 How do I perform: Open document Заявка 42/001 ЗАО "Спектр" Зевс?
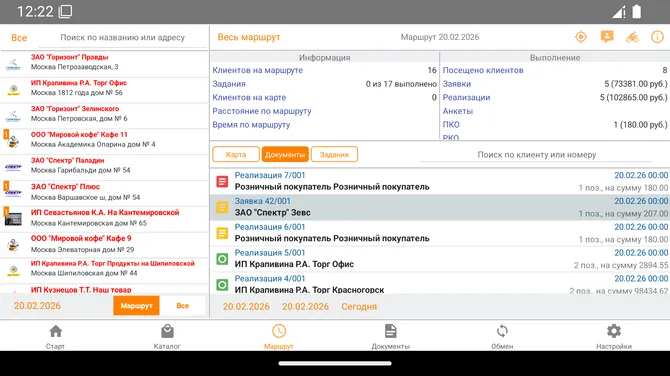pos(440,208)
